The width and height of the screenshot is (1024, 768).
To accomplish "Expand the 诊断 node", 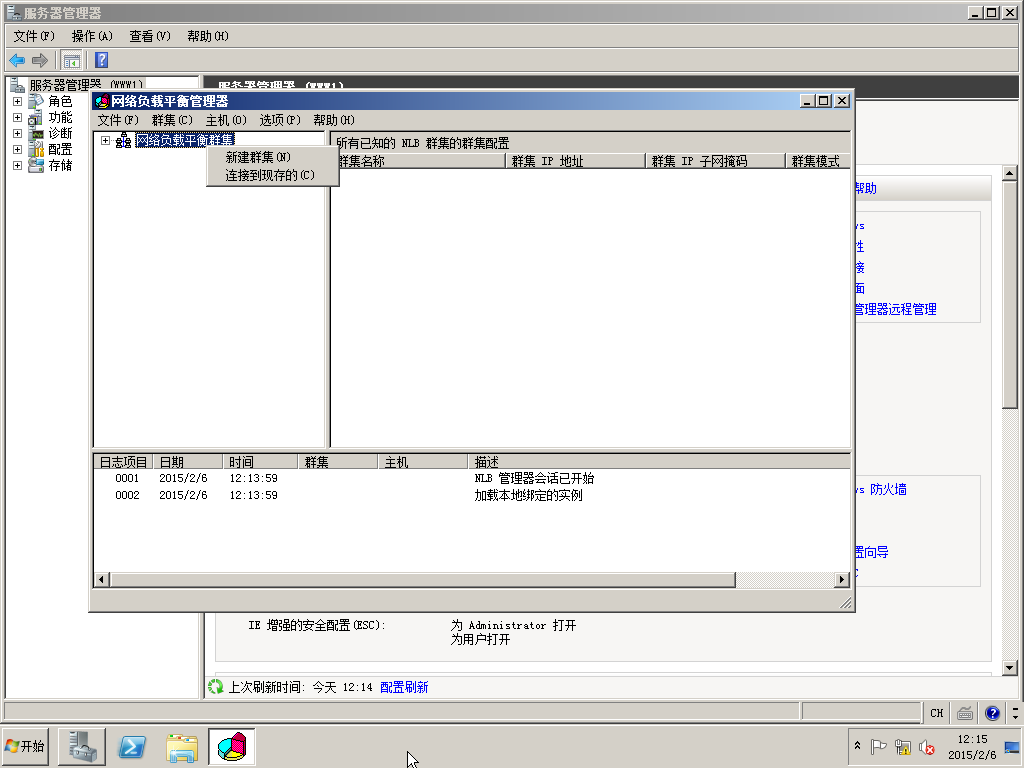I will tap(18, 133).
